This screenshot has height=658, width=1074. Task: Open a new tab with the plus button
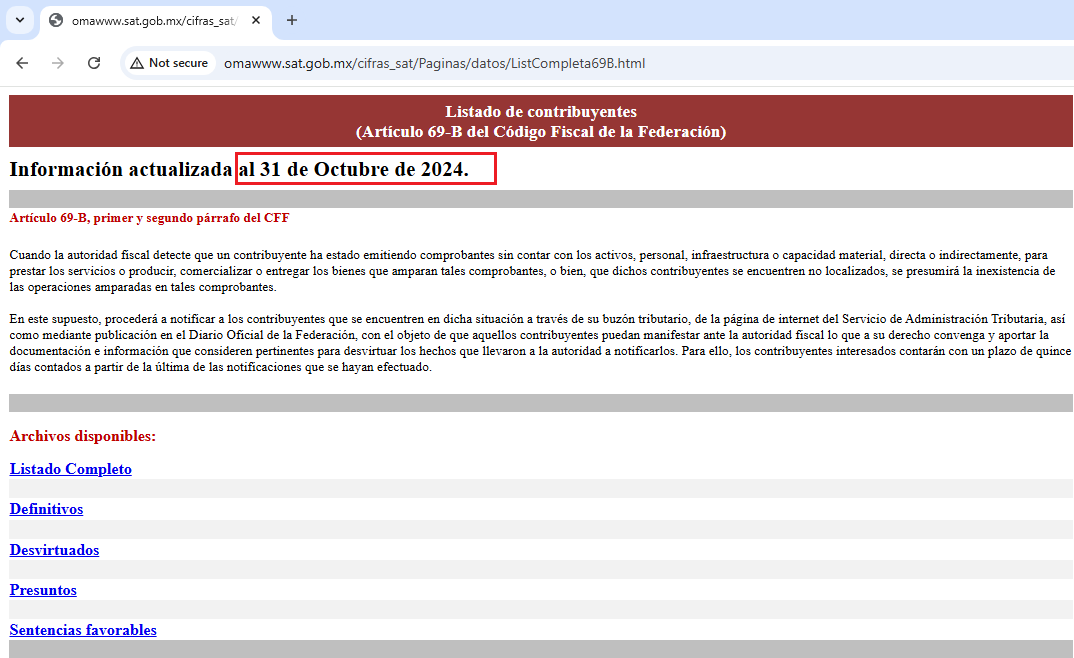pyautogui.click(x=292, y=21)
